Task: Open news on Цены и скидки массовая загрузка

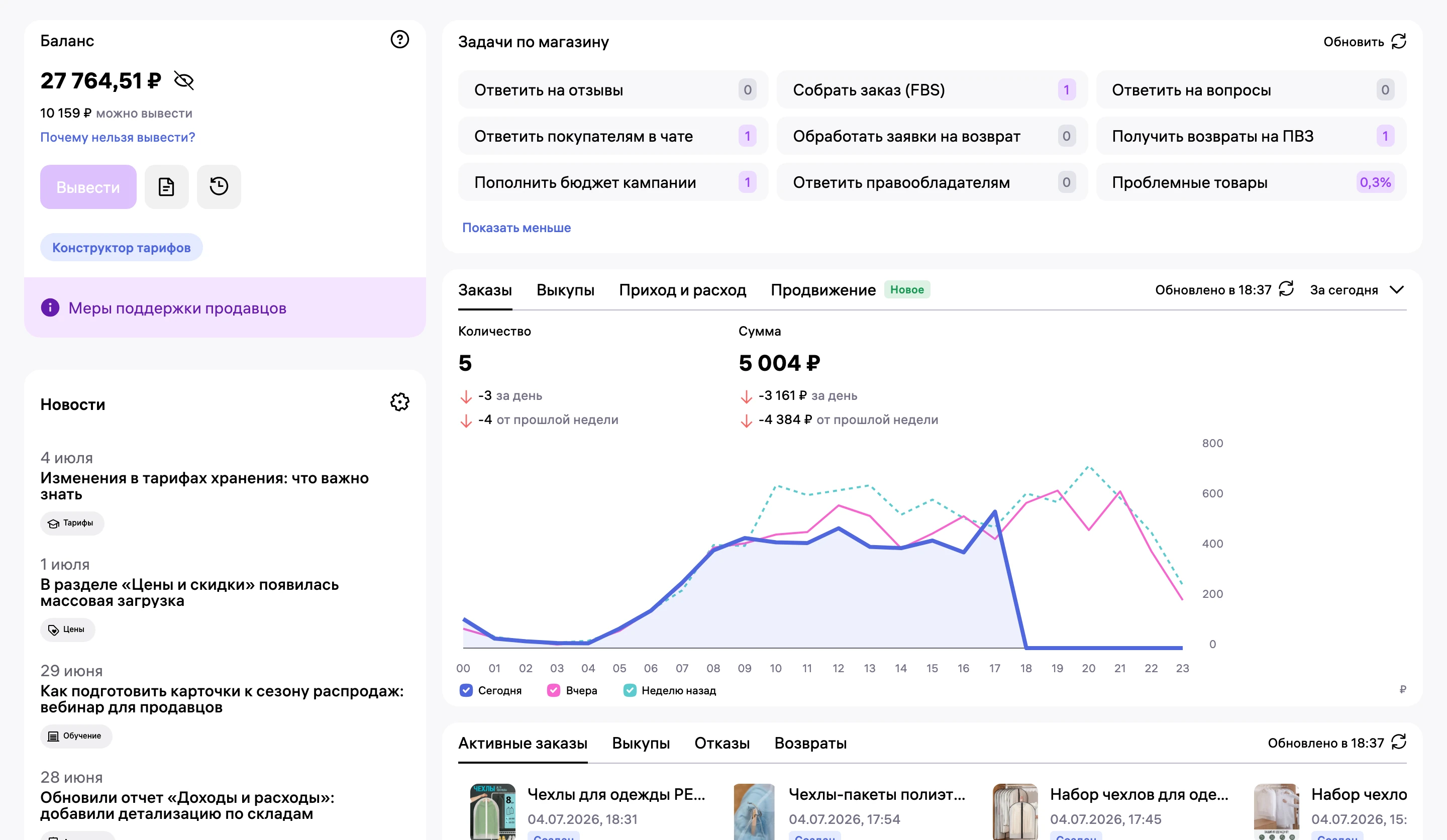Action: point(189,592)
